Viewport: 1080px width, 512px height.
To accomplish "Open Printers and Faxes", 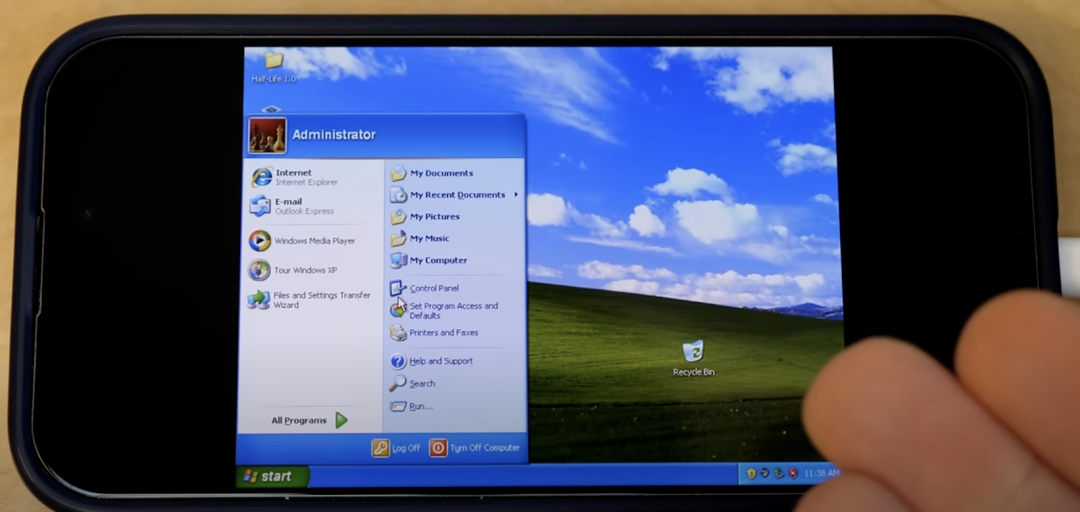I will (434, 333).
